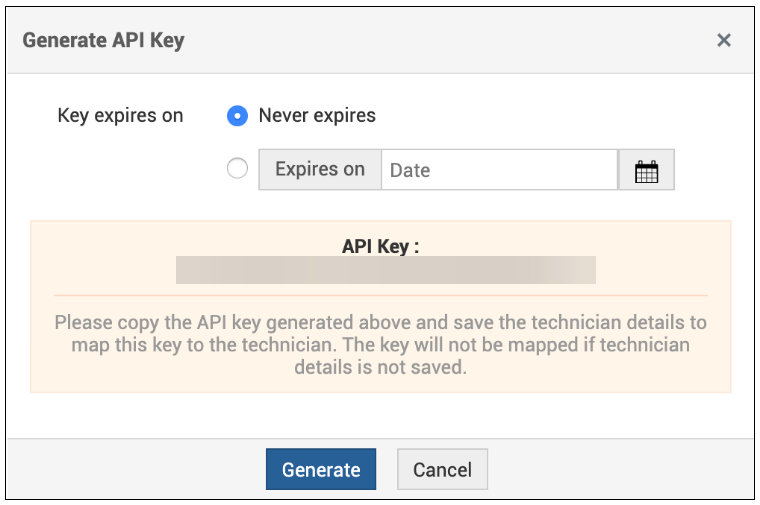Viewport: 760px width, 505px height.
Task: Click the Never expires option label
Action: 317,116
